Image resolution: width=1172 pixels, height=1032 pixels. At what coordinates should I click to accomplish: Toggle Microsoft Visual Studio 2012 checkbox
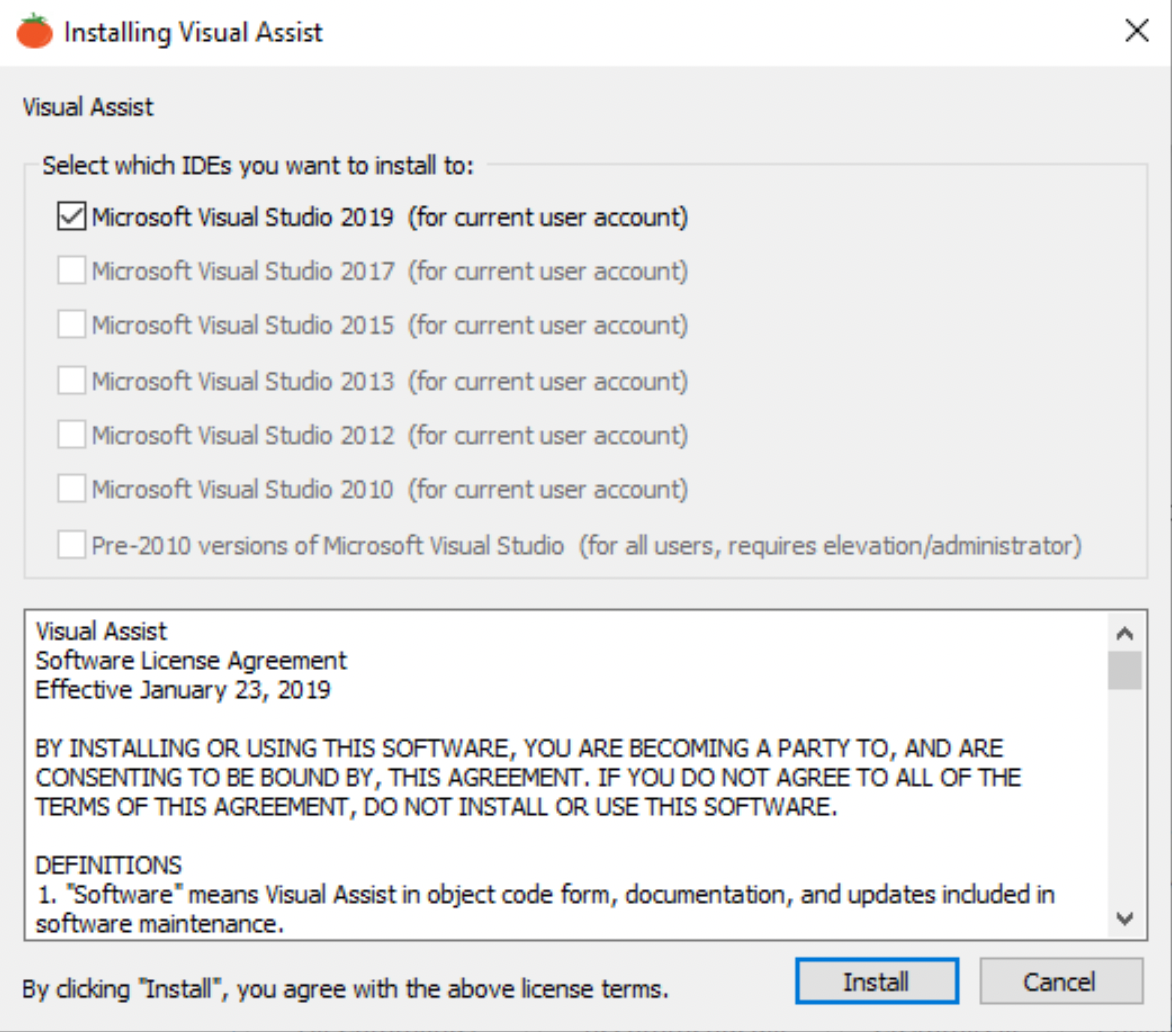tap(71, 434)
